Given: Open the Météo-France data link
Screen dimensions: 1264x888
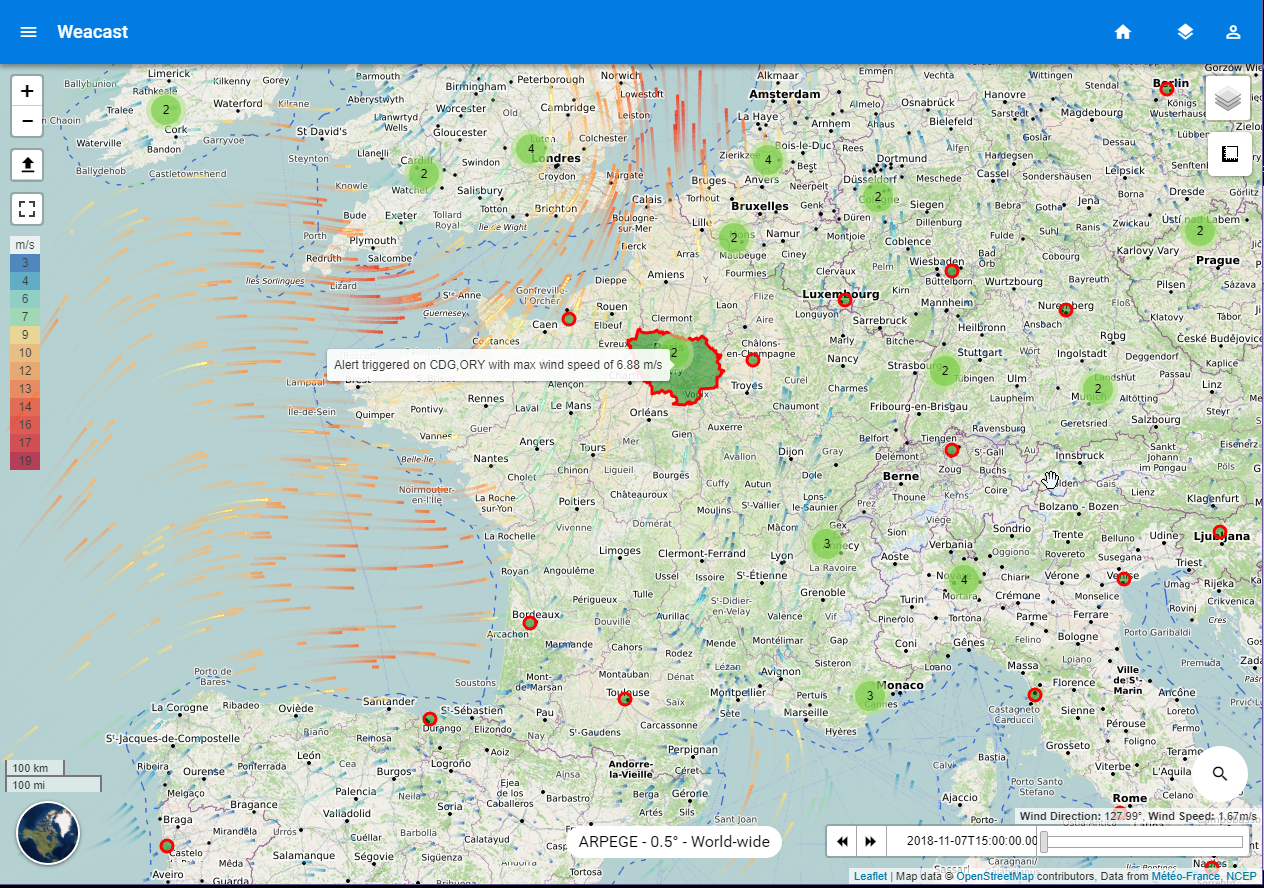Looking at the screenshot, I should [x=1185, y=877].
